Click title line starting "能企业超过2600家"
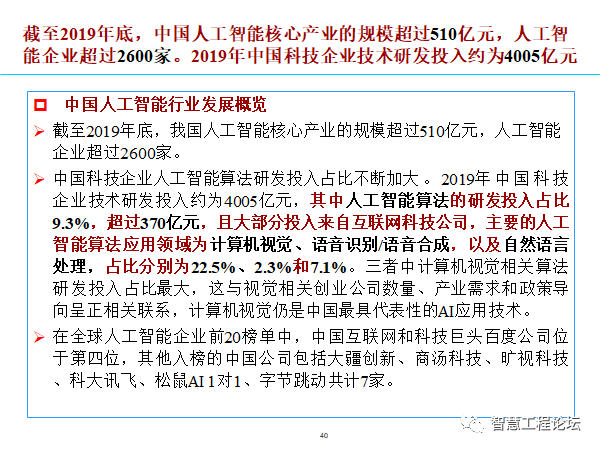The width and height of the screenshot is (600, 450). click(300, 56)
